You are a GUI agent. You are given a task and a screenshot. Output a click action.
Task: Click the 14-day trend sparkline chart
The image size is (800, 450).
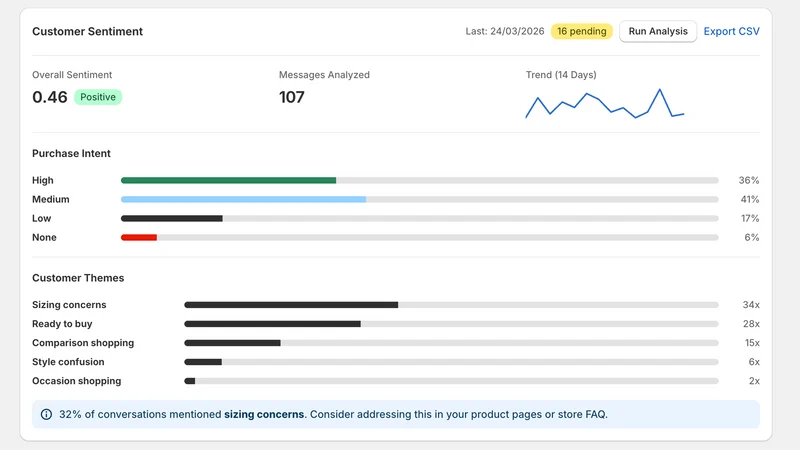click(x=605, y=104)
